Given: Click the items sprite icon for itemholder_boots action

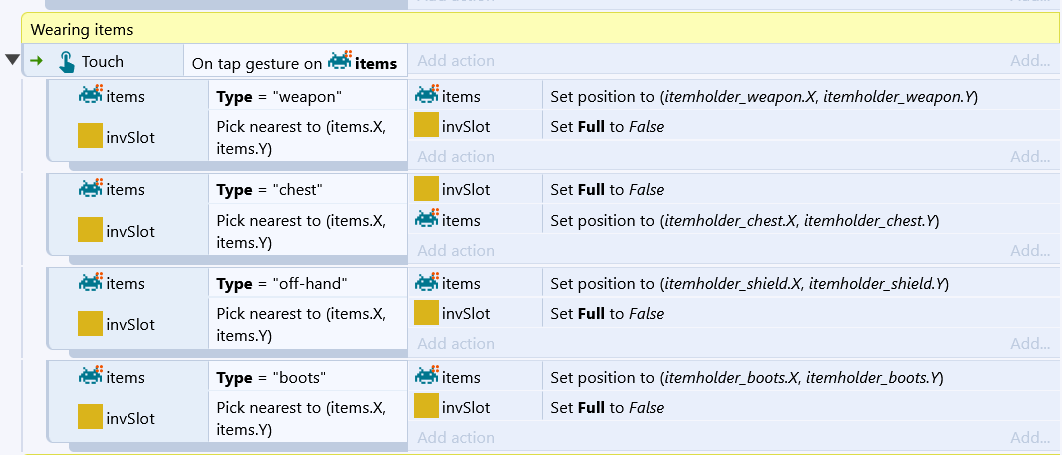Looking at the screenshot, I should 427,376.
